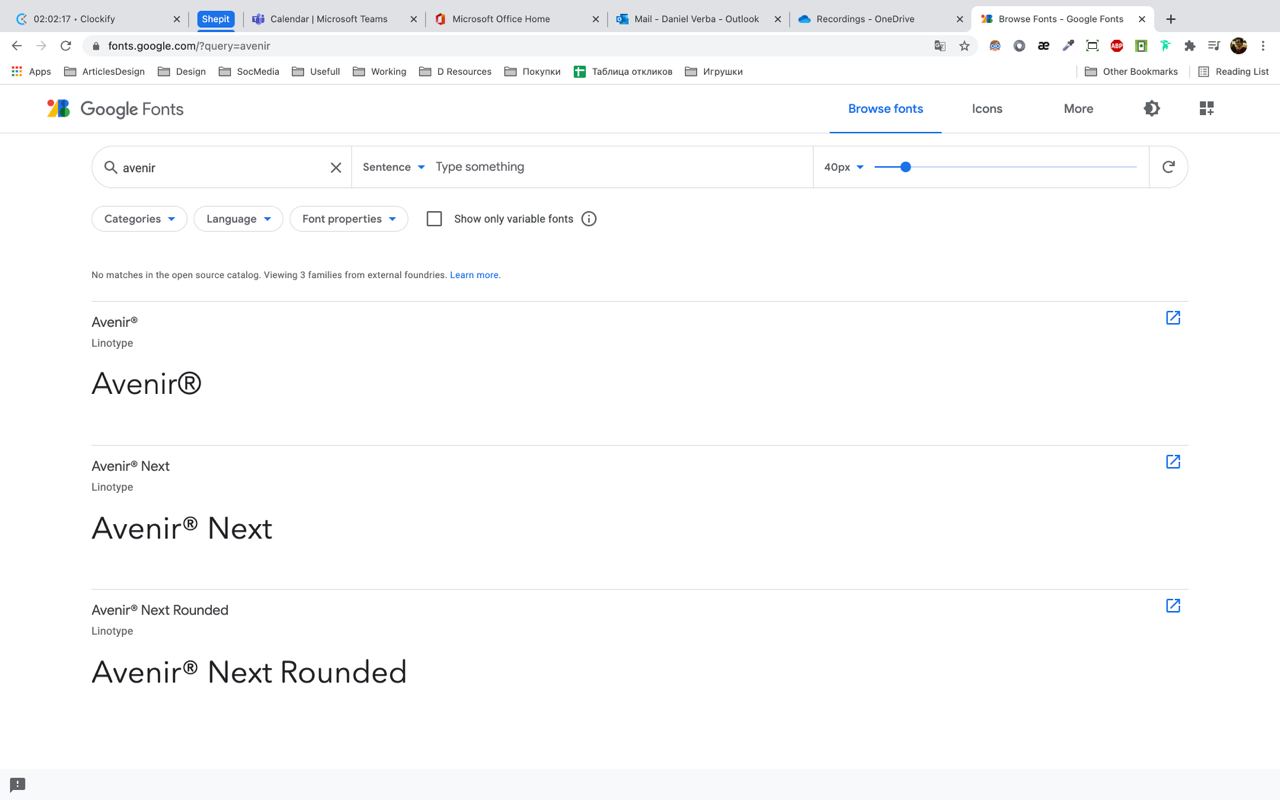
Task: Reset preview settings with refresh icon
Action: tap(1168, 167)
